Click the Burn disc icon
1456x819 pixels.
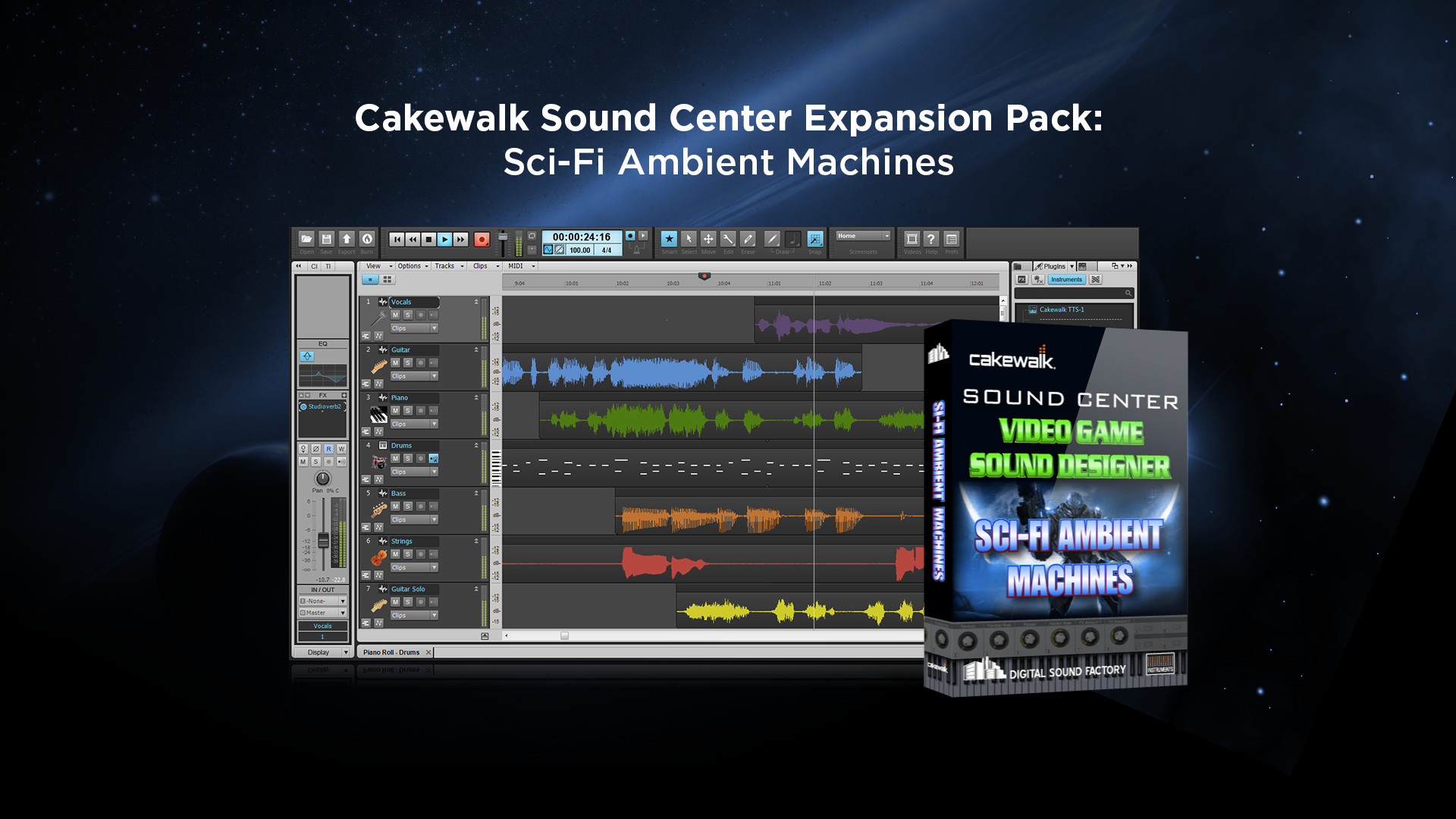coord(366,239)
